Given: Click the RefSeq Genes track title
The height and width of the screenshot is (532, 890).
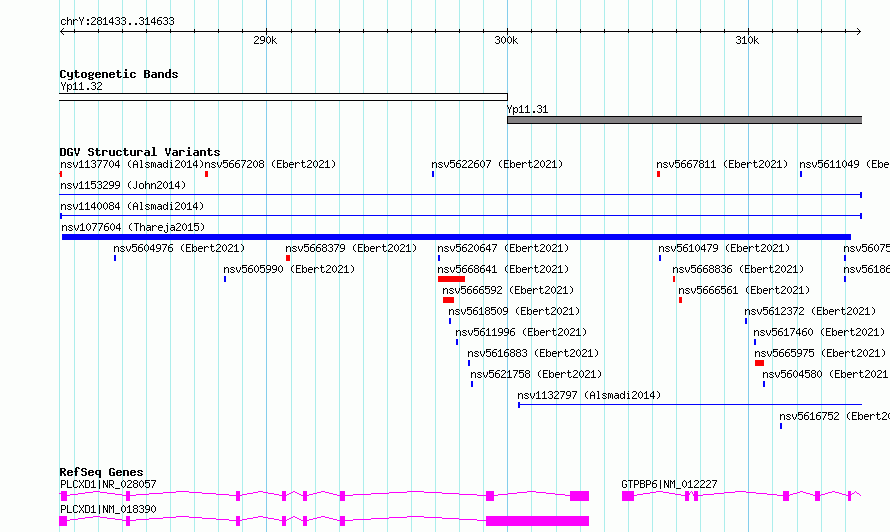Looking at the screenshot, I should click(x=101, y=472).
